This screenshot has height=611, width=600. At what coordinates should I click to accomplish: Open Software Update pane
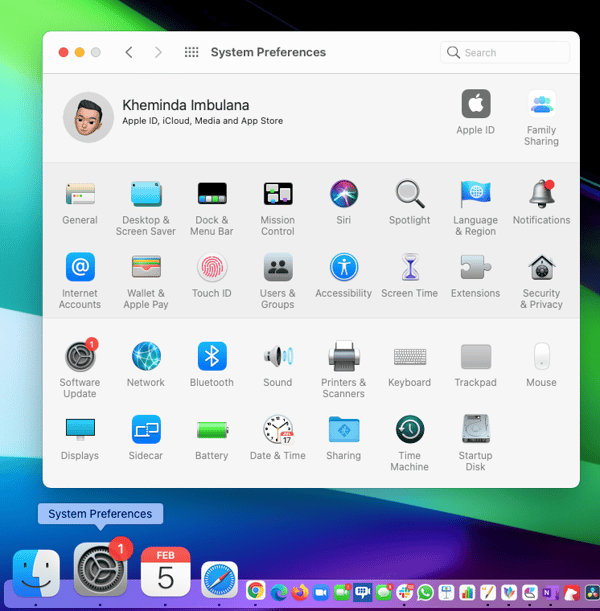coord(80,368)
